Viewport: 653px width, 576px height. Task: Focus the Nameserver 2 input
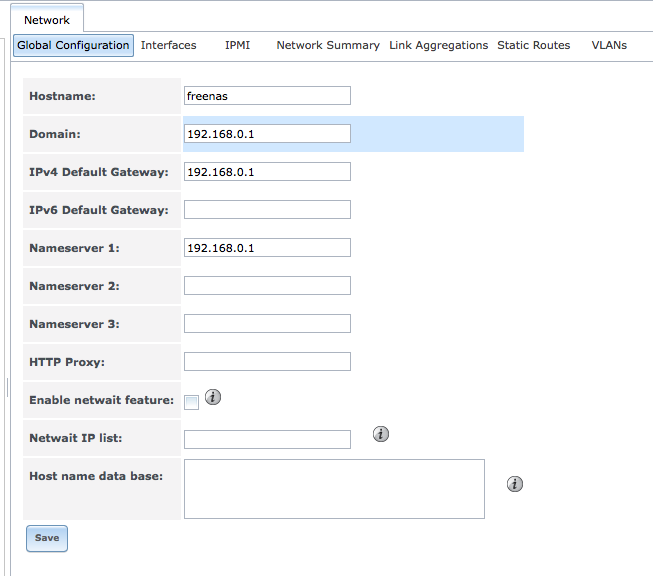point(267,286)
